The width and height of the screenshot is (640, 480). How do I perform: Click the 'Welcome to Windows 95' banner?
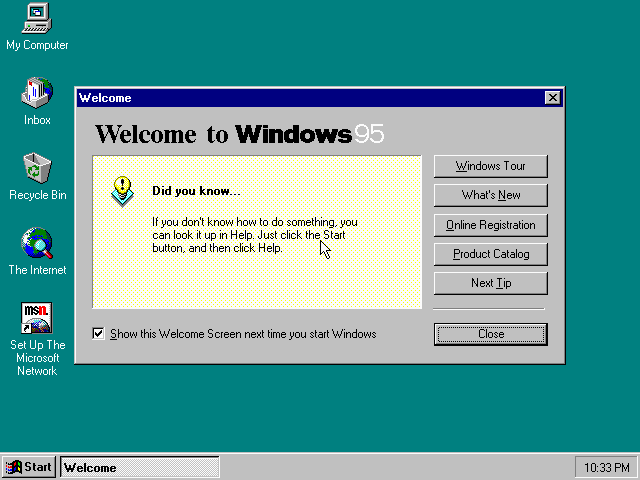[x=239, y=134]
